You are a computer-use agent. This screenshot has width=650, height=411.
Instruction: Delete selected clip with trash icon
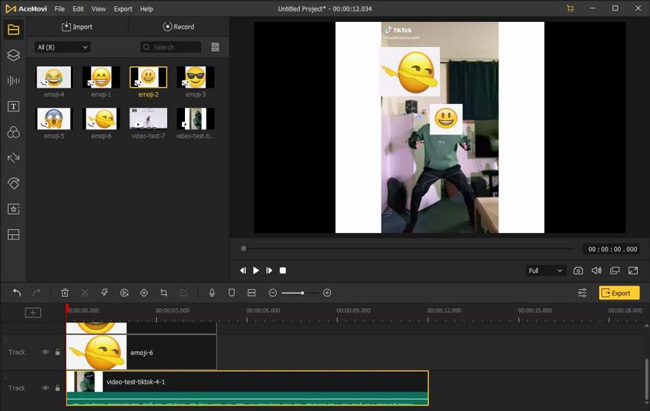point(65,293)
